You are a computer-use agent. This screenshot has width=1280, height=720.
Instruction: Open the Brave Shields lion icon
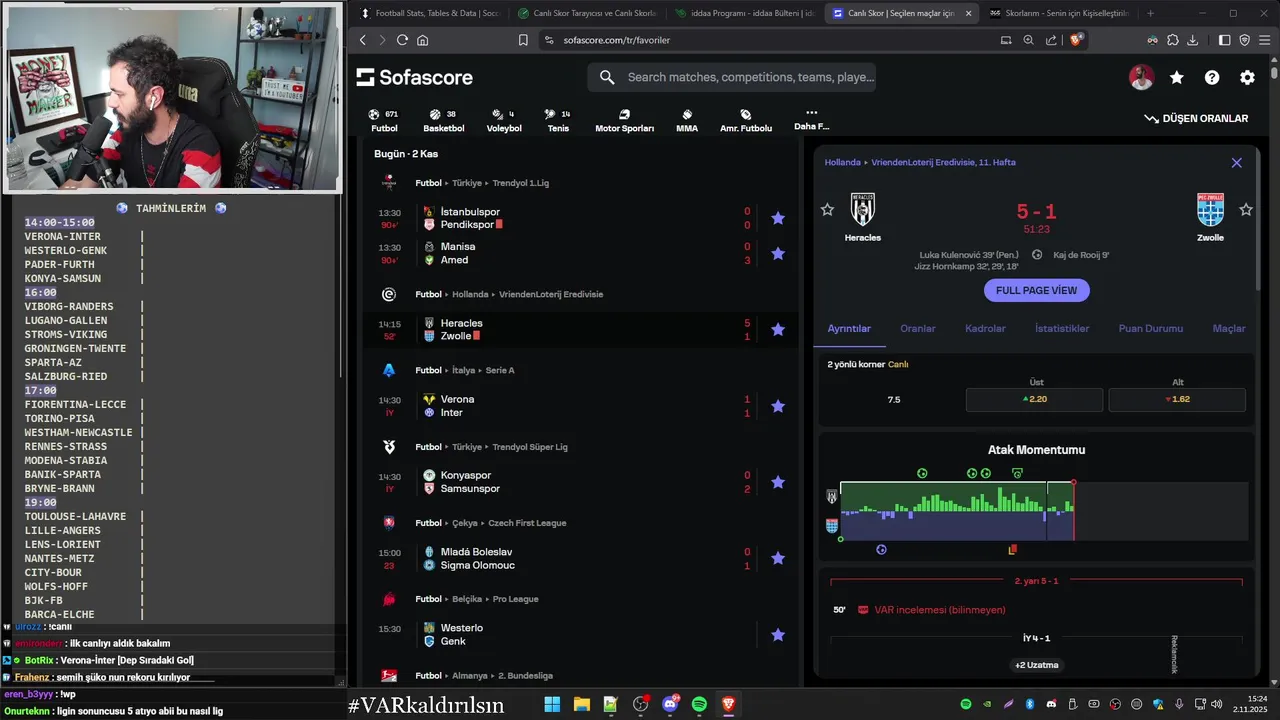coord(1076,40)
